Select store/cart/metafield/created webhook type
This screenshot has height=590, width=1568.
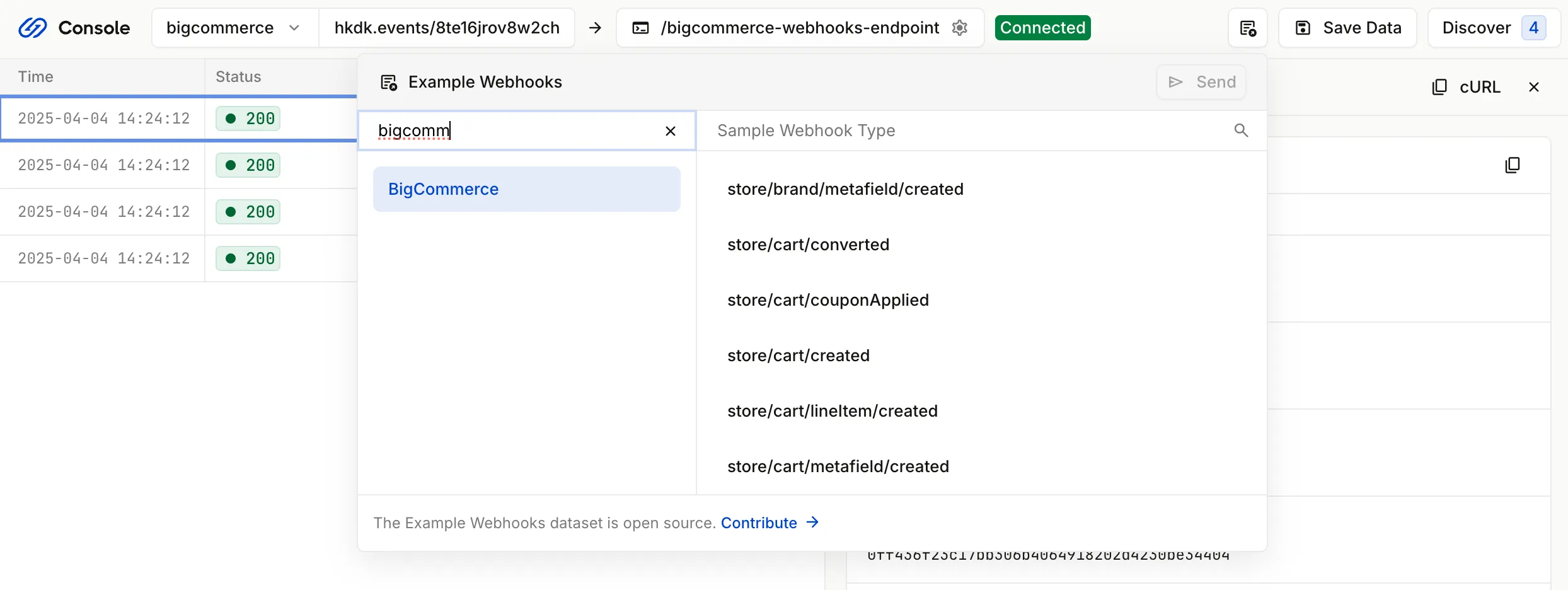[x=838, y=466]
